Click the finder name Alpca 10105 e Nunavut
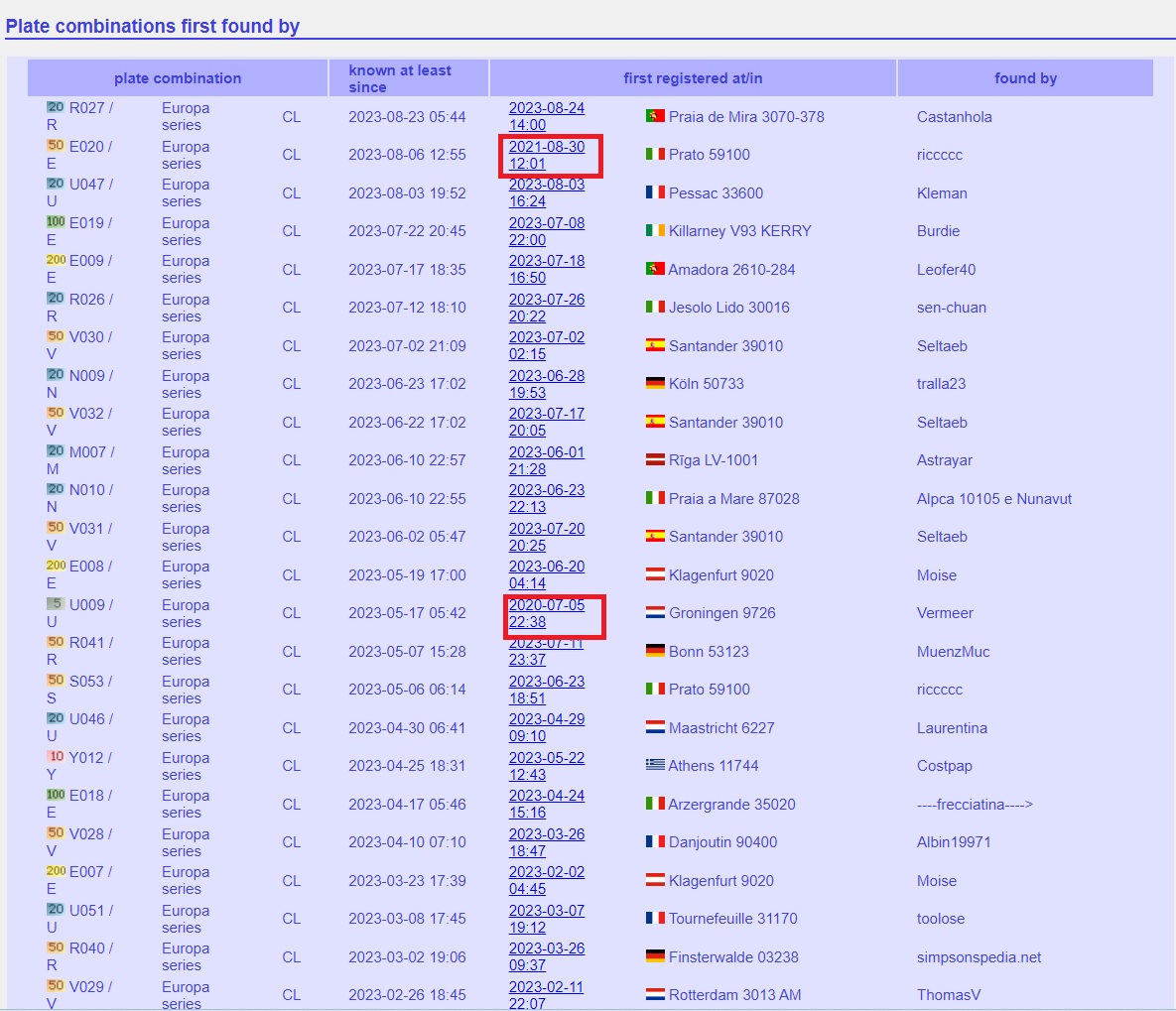The image size is (1176, 1011). (993, 499)
